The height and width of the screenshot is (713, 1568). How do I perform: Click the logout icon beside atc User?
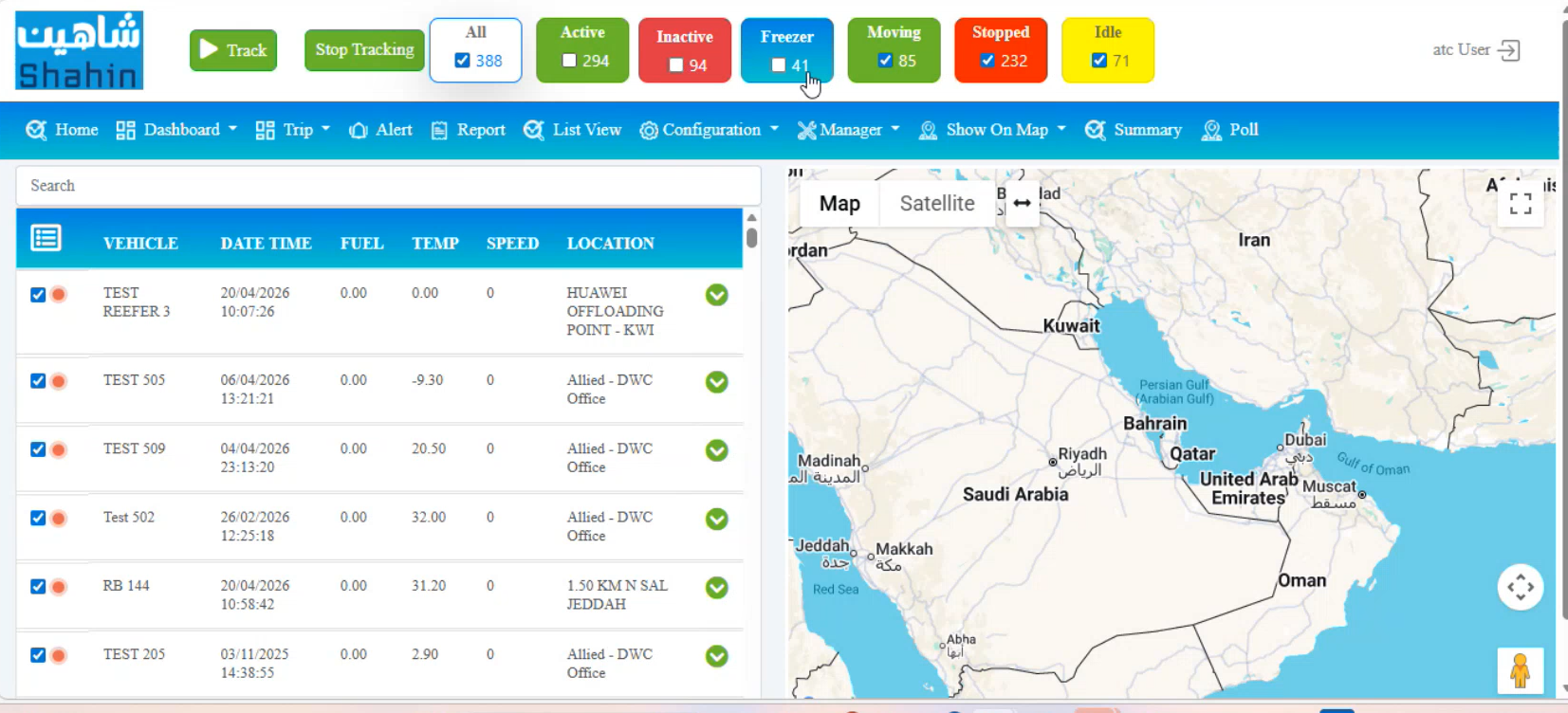point(1509,50)
